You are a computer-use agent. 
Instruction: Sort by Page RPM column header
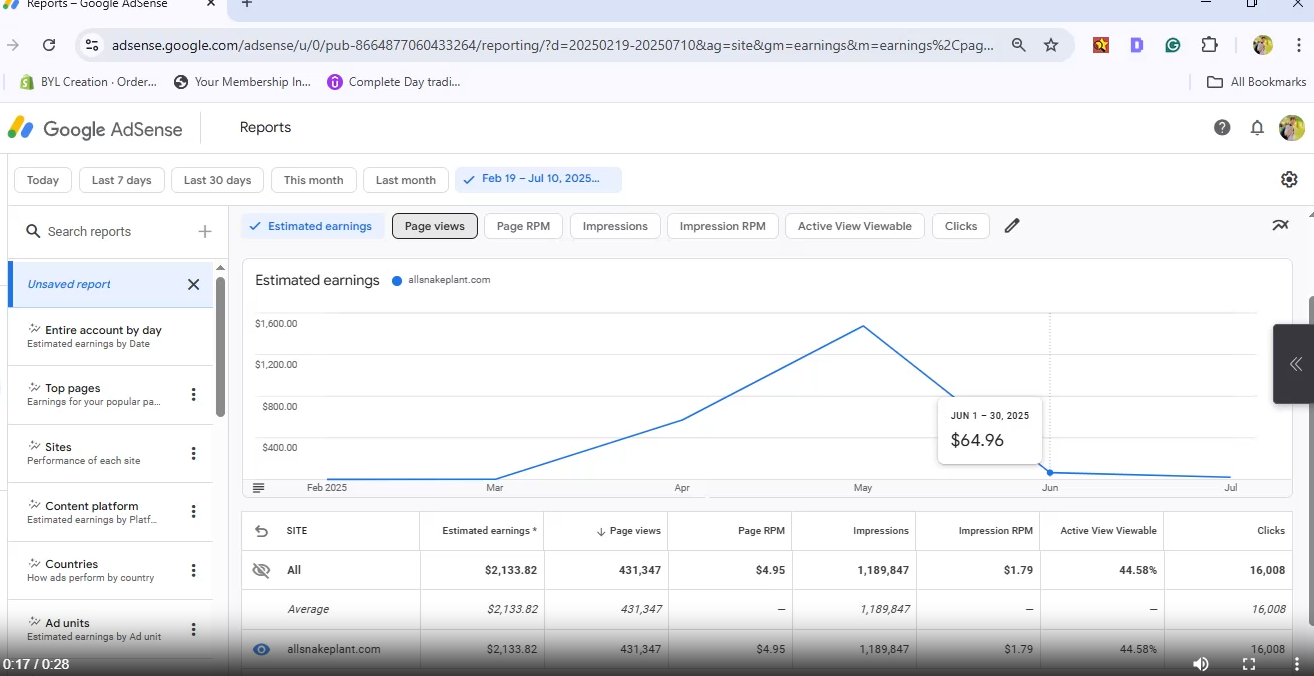761,531
